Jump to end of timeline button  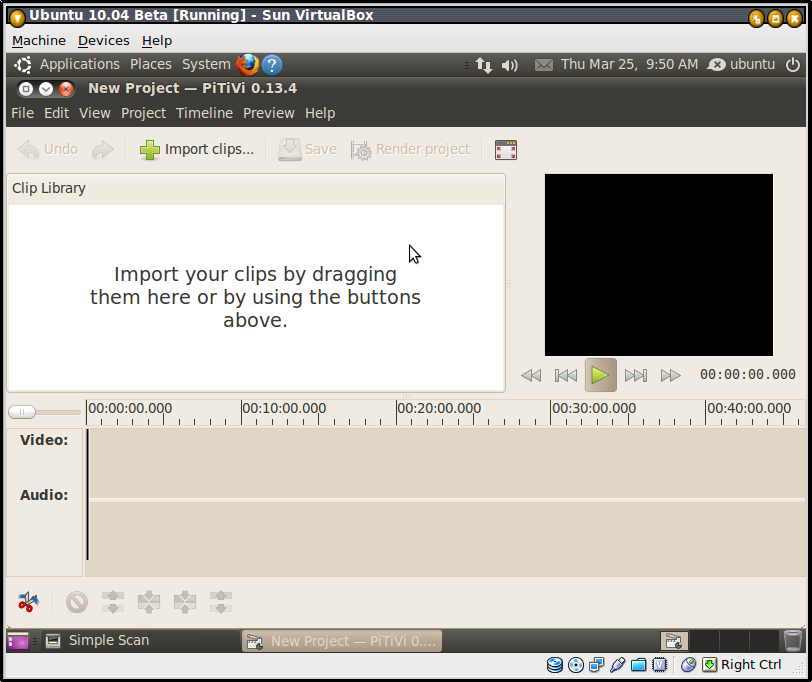tap(635, 375)
